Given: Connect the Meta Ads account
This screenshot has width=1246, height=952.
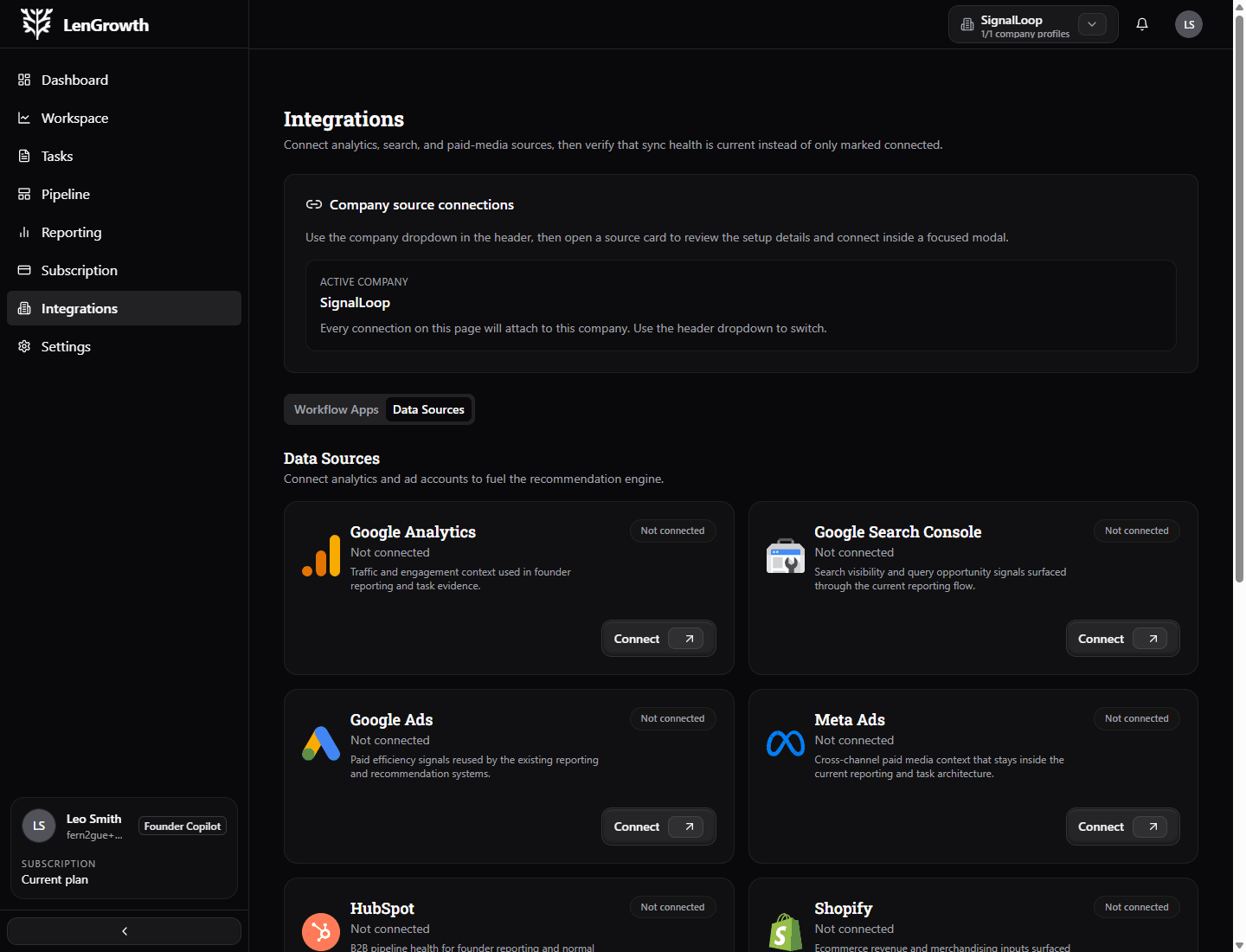Looking at the screenshot, I should point(1122,827).
